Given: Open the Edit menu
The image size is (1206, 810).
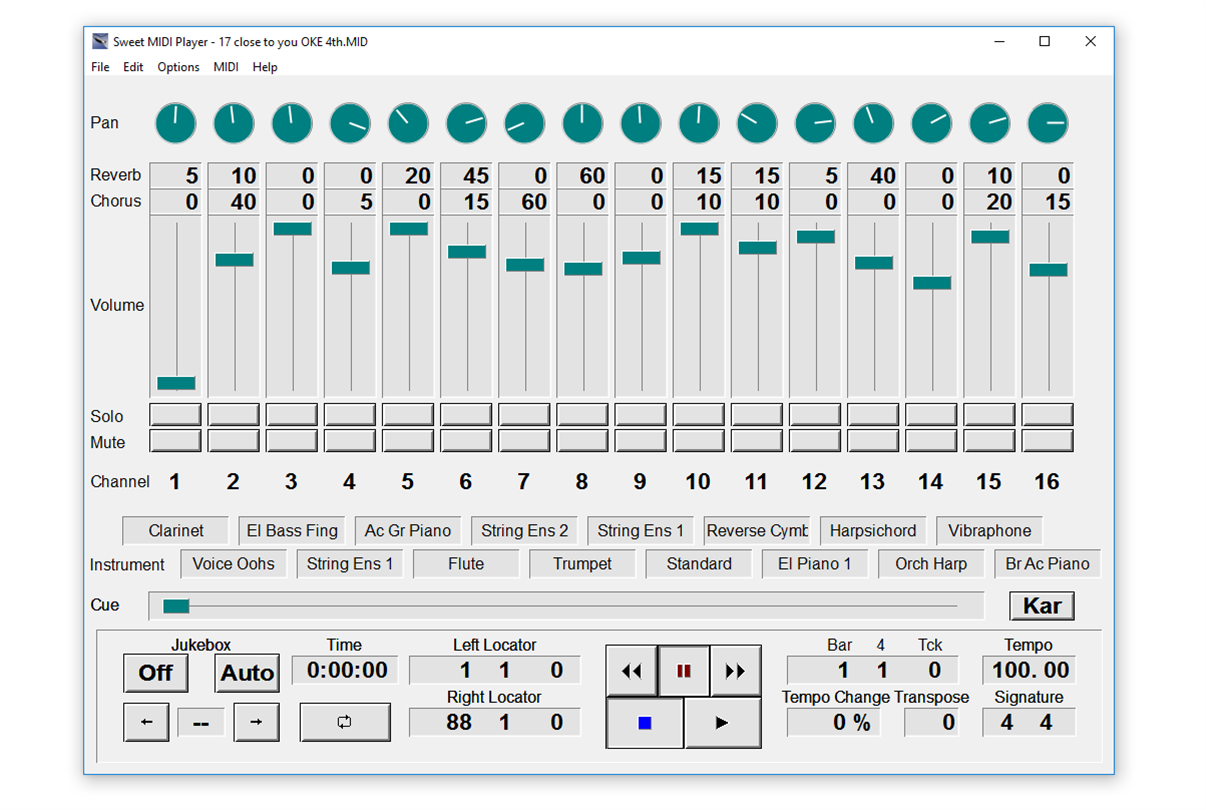Looking at the screenshot, I should [x=133, y=67].
